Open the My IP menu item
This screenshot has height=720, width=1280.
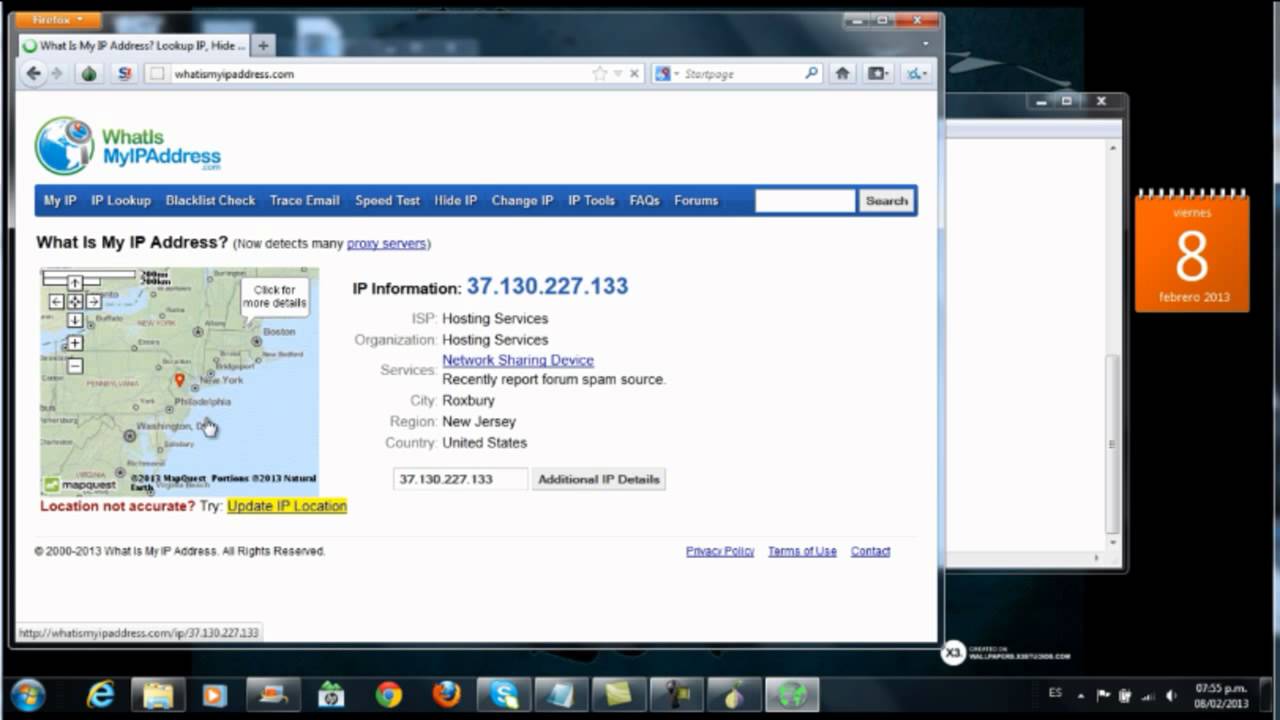tap(60, 200)
